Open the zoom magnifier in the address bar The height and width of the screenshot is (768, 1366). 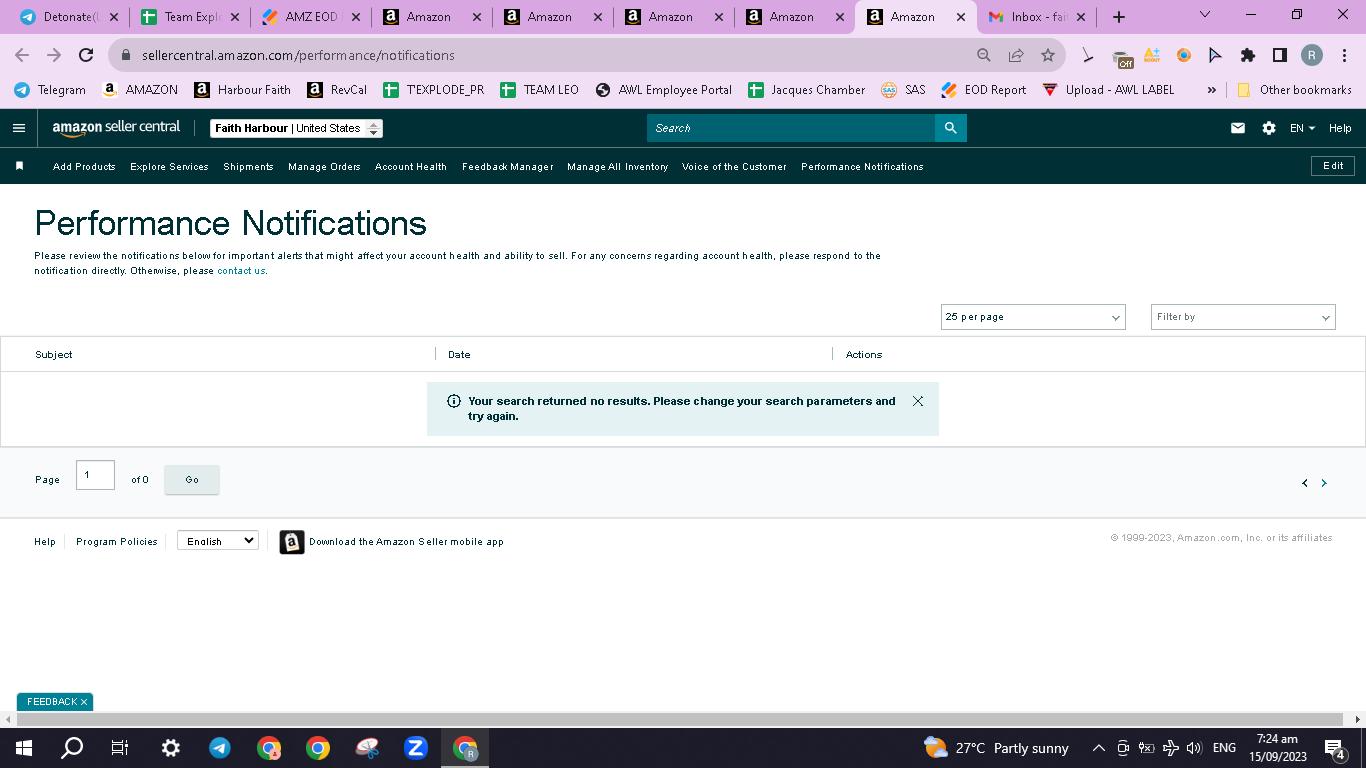[984, 55]
